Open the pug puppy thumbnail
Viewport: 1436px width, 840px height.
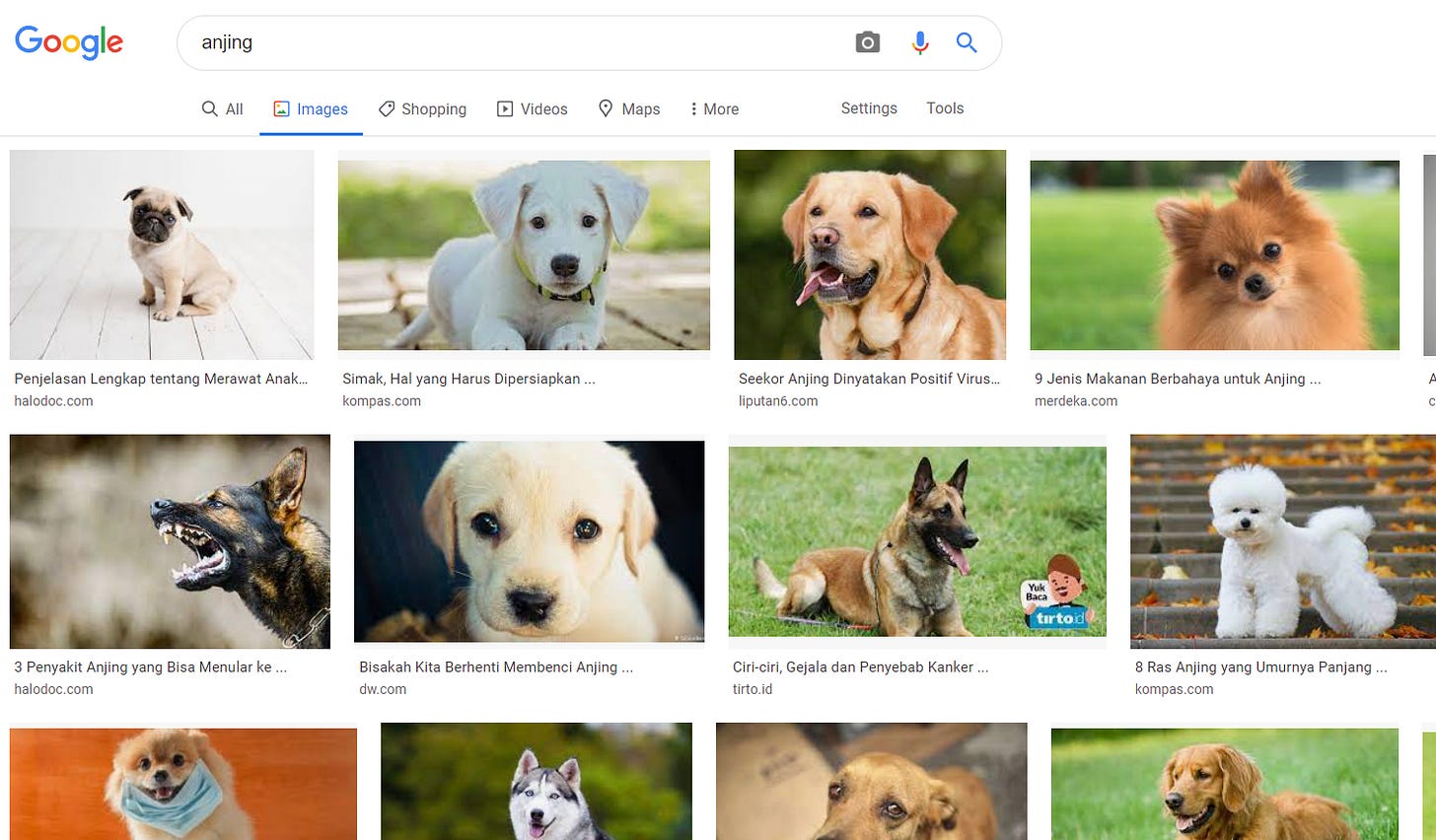tap(162, 254)
